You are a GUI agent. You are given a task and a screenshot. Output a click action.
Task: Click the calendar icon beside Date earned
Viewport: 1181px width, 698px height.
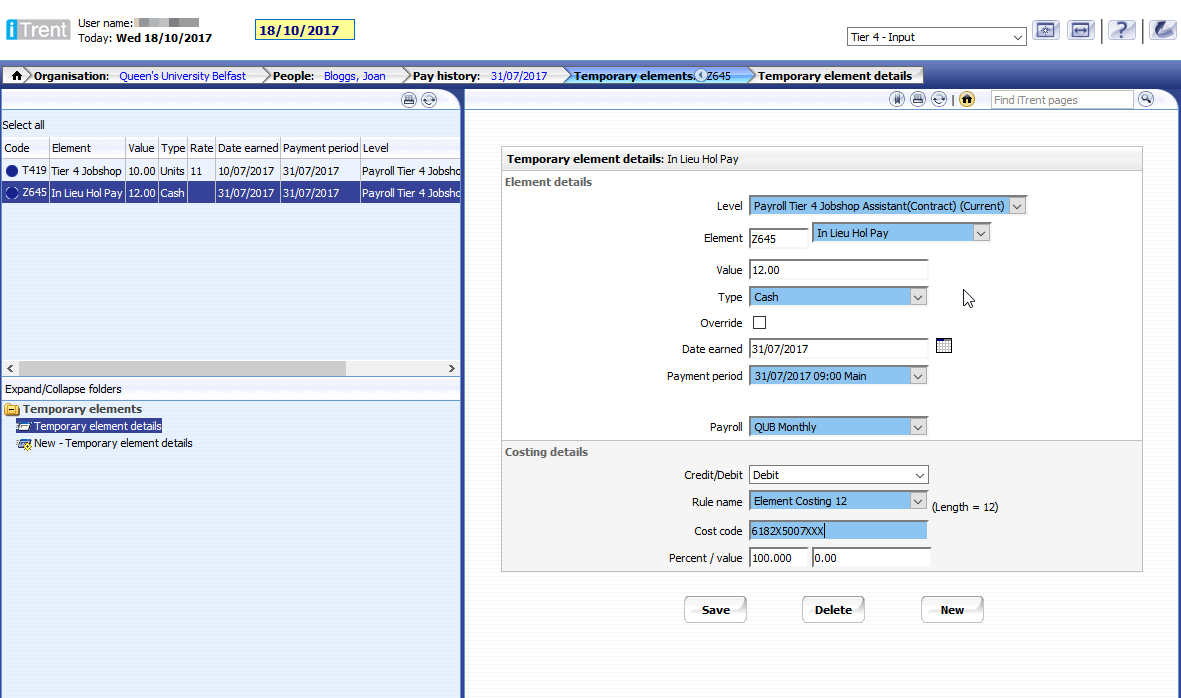[x=943, y=346]
